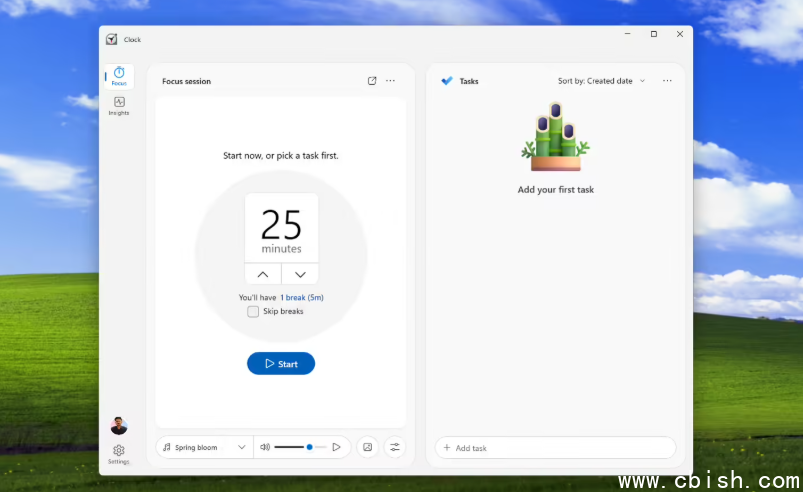This screenshot has width=803, height=492.
Task: Start the focus session
Action: coord(281,364)
